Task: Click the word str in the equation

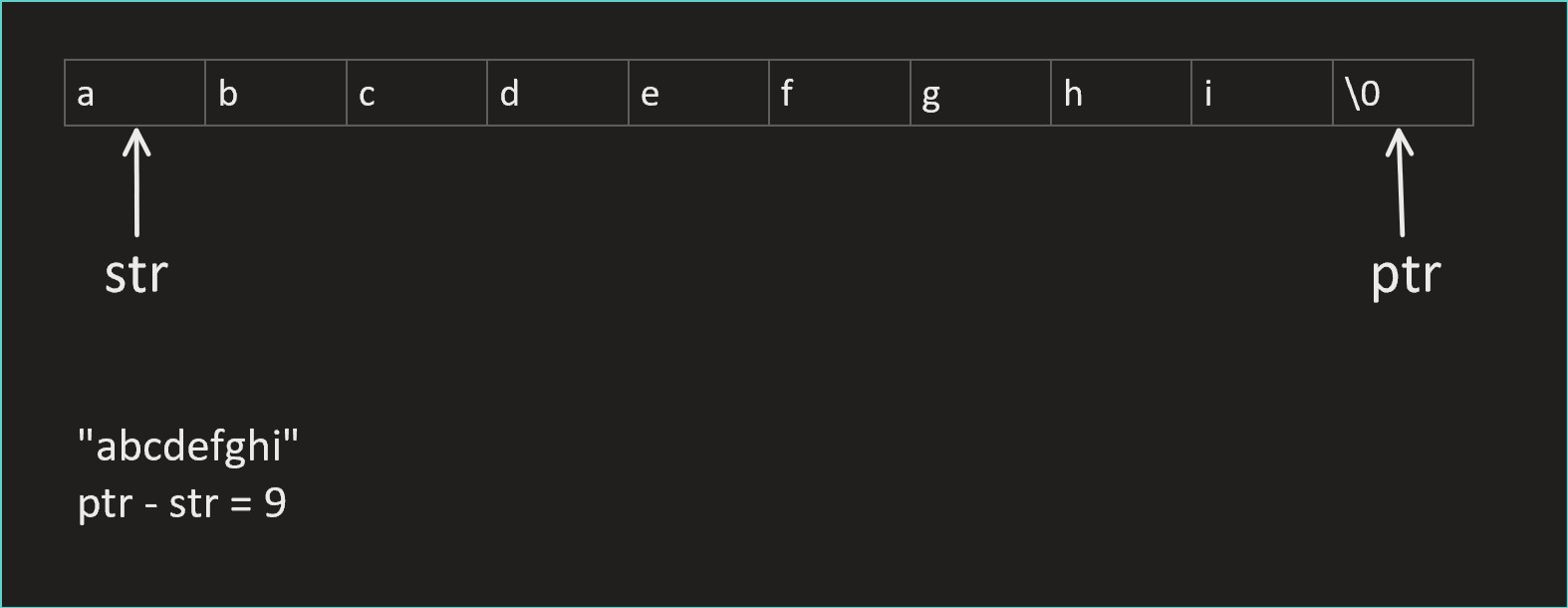Action: click(193, 504)
